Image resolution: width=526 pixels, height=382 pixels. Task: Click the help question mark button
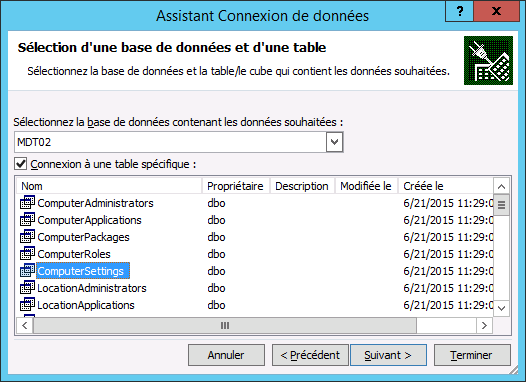pos(460,11)
